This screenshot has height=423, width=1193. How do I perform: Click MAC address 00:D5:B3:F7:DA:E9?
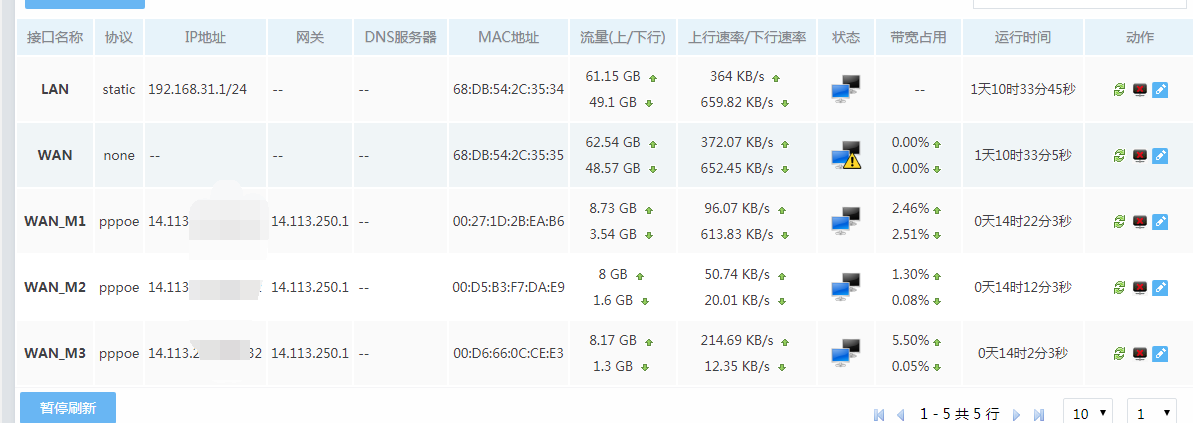[x=508, y=288]
